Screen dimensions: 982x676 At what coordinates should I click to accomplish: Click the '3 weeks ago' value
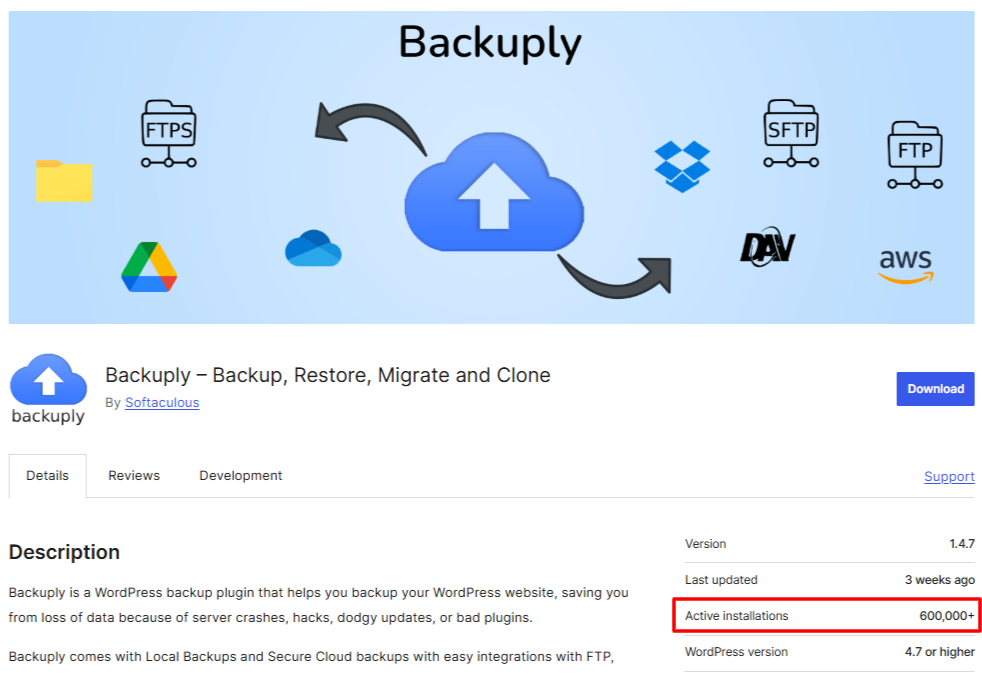point(939,580)
